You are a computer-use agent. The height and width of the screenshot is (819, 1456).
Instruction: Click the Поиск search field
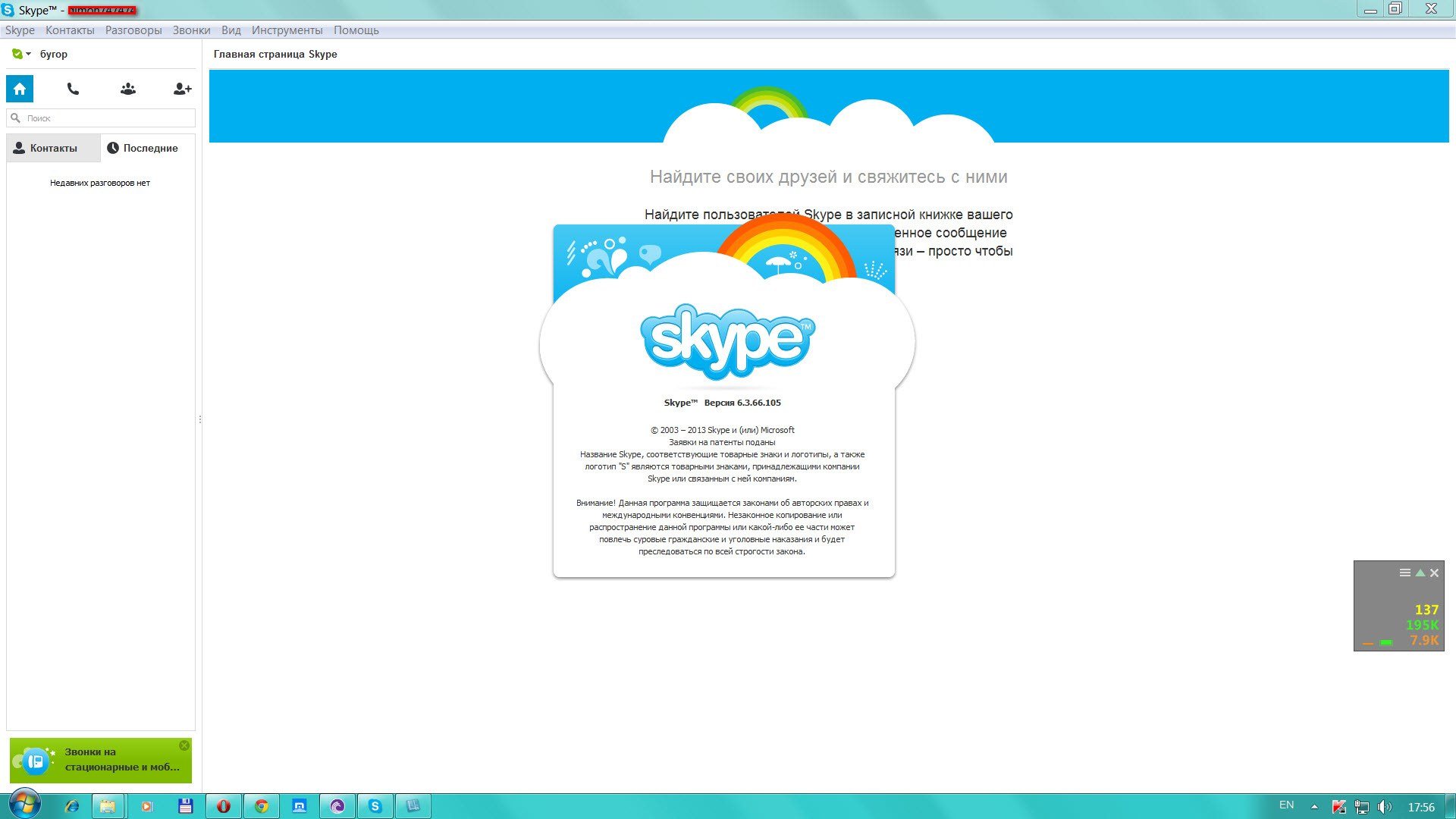pyautogui.click(x=101, y=118)
